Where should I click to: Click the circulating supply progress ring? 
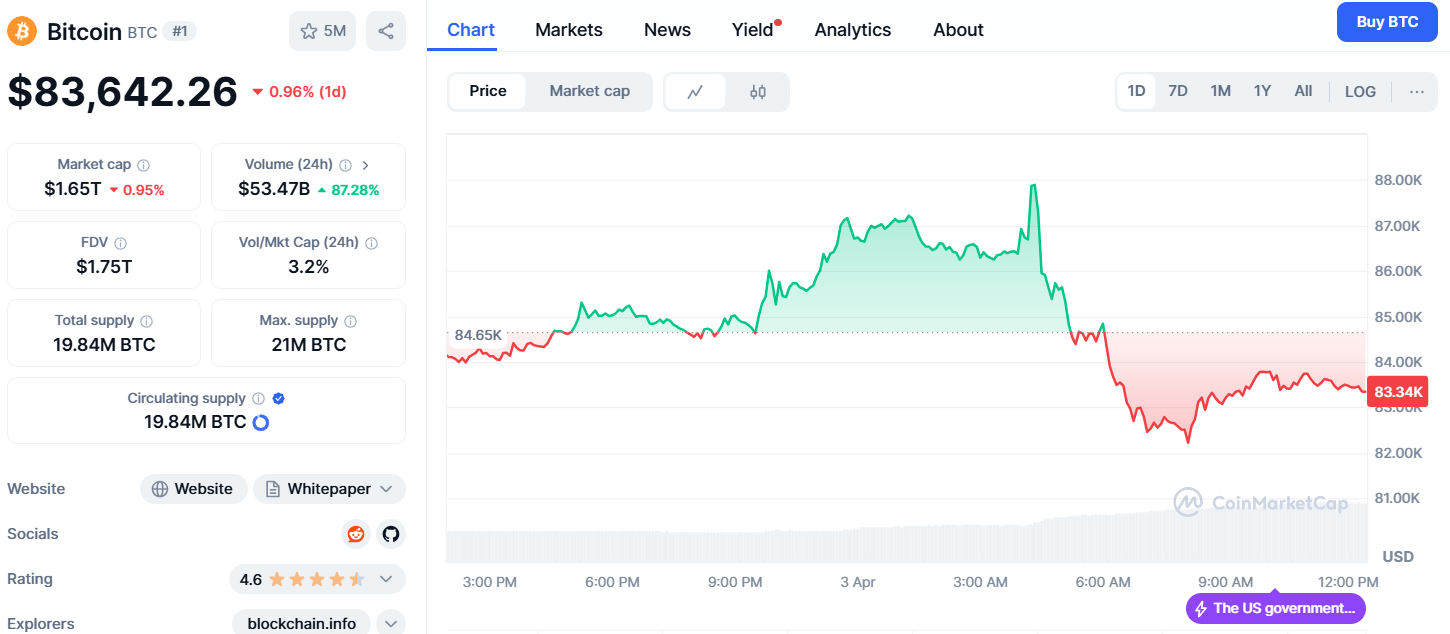261,422
